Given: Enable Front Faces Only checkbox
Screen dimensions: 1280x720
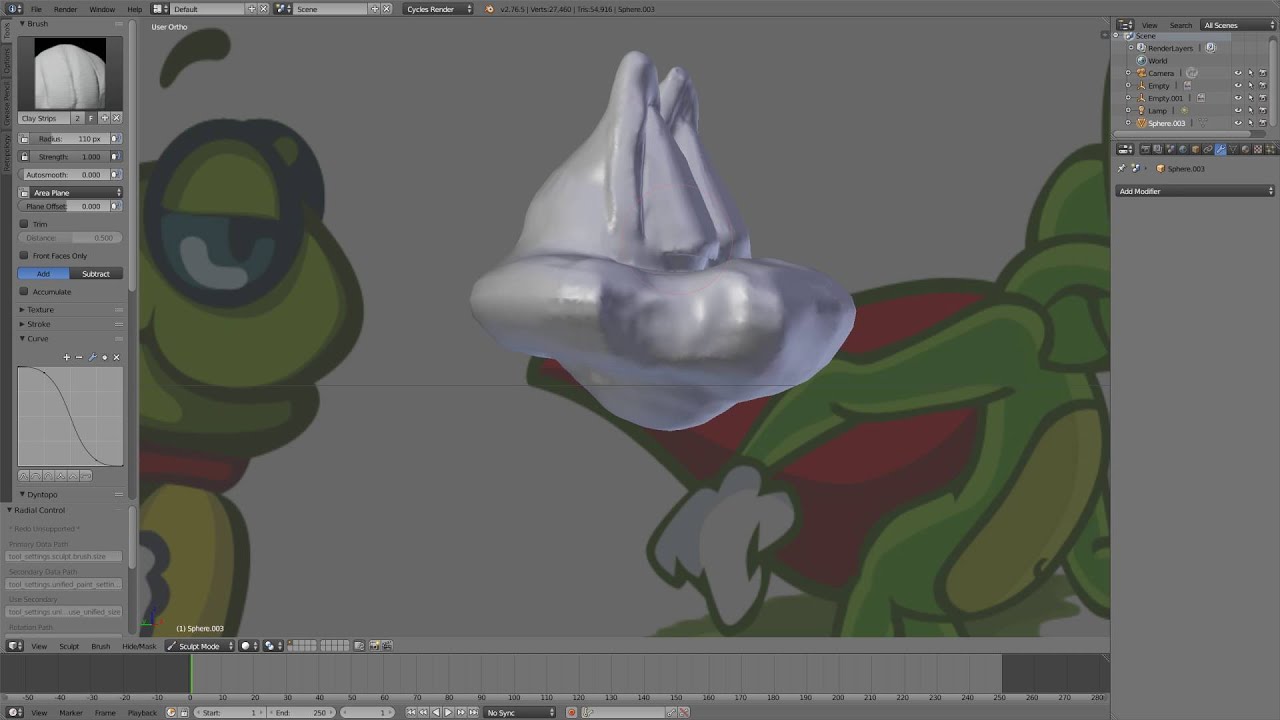Looking at the screenshot, I should pos(24,256).
